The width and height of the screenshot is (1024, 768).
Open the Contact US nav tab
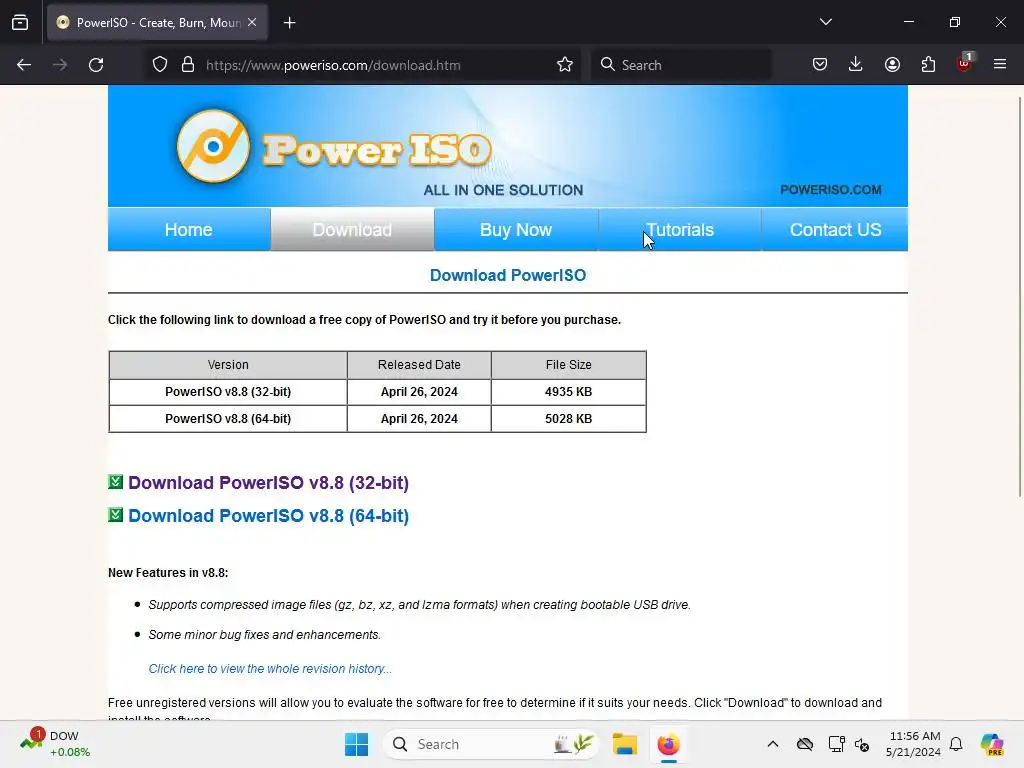tap(835, 229)
